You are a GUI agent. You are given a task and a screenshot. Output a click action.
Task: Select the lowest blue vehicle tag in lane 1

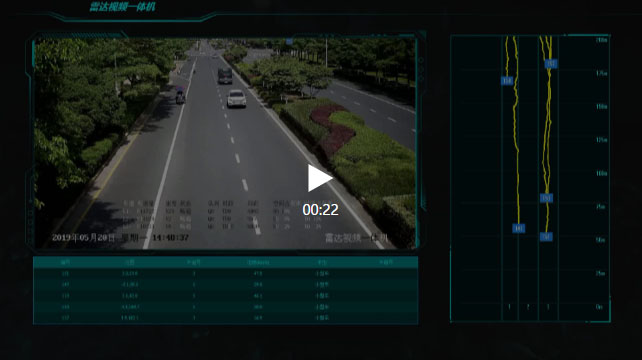518,228
